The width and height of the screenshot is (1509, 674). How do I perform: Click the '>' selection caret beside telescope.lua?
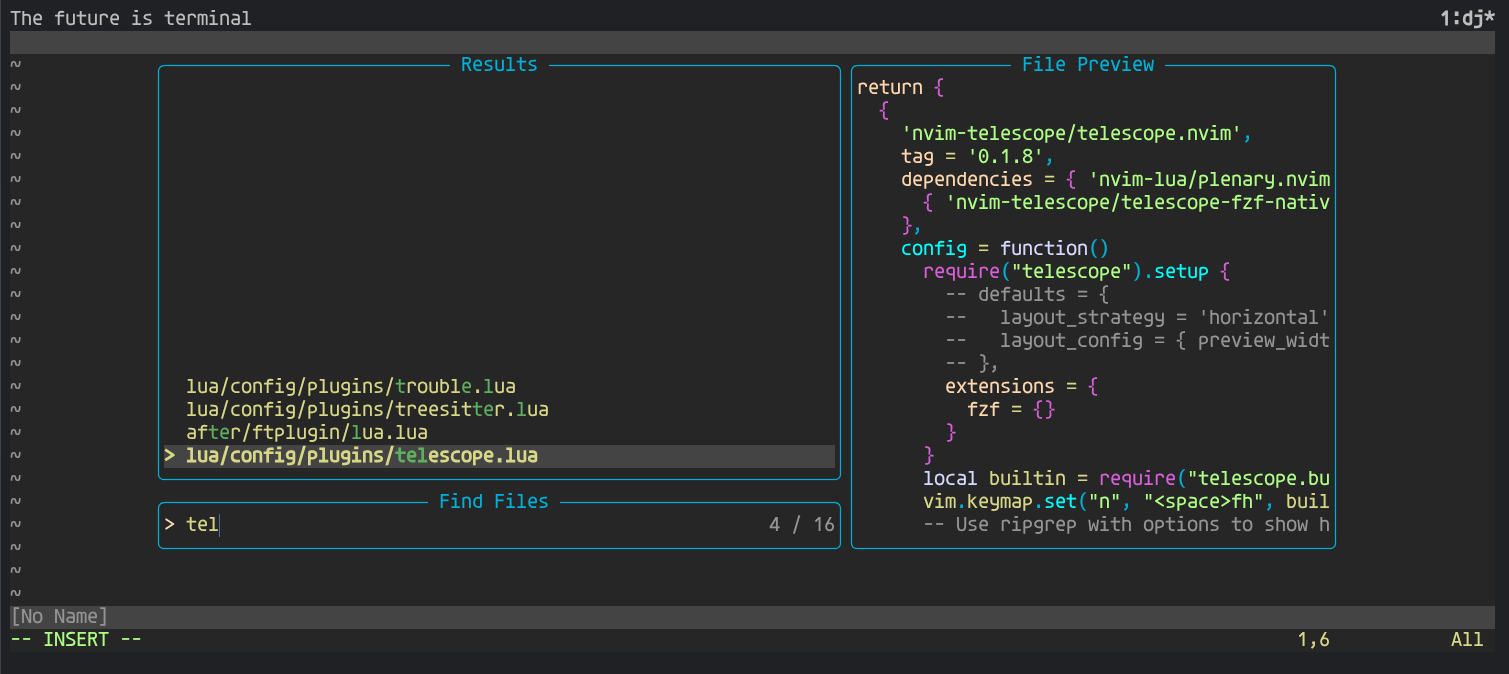click(169, 456)
